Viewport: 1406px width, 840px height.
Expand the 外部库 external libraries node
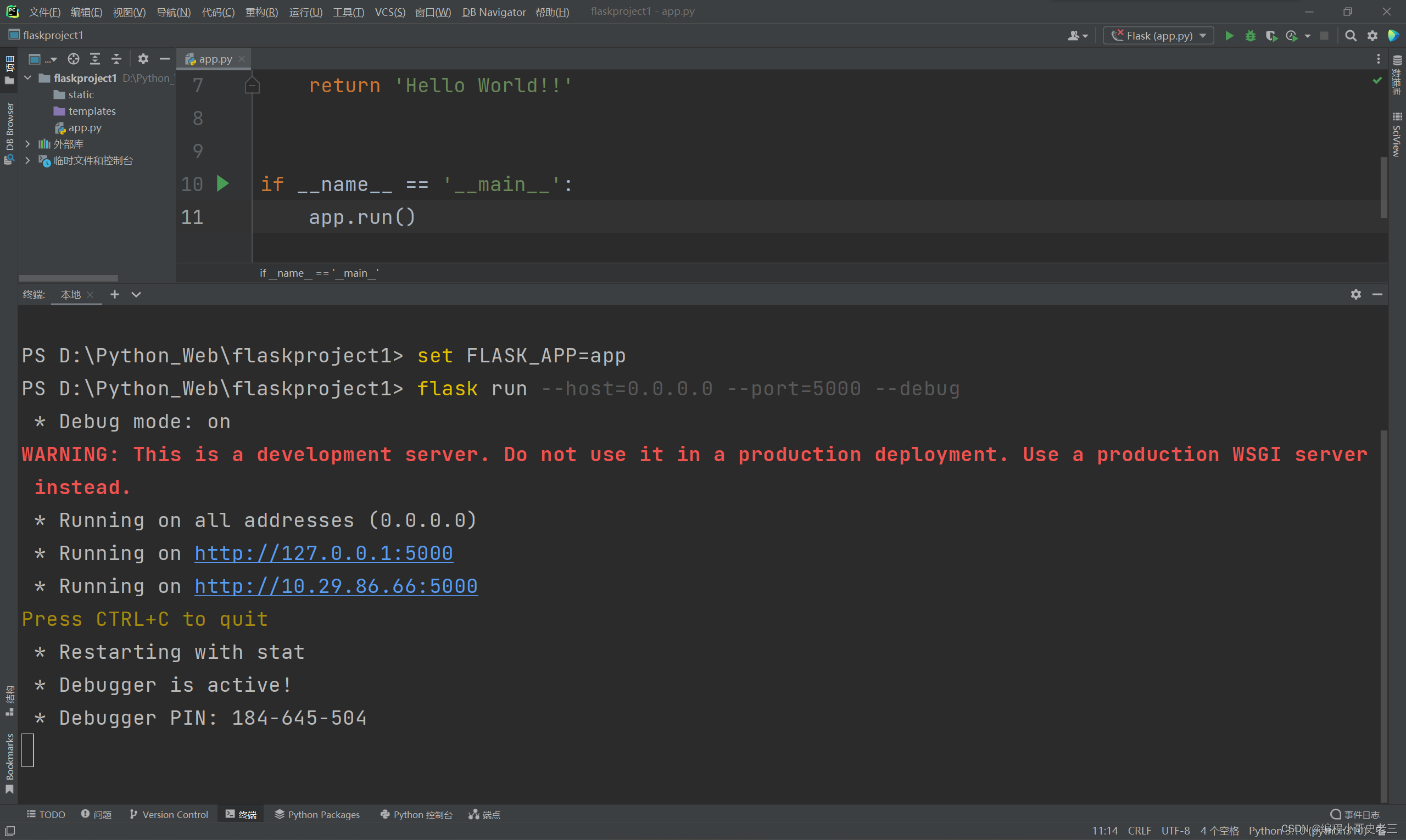(28, 144)
